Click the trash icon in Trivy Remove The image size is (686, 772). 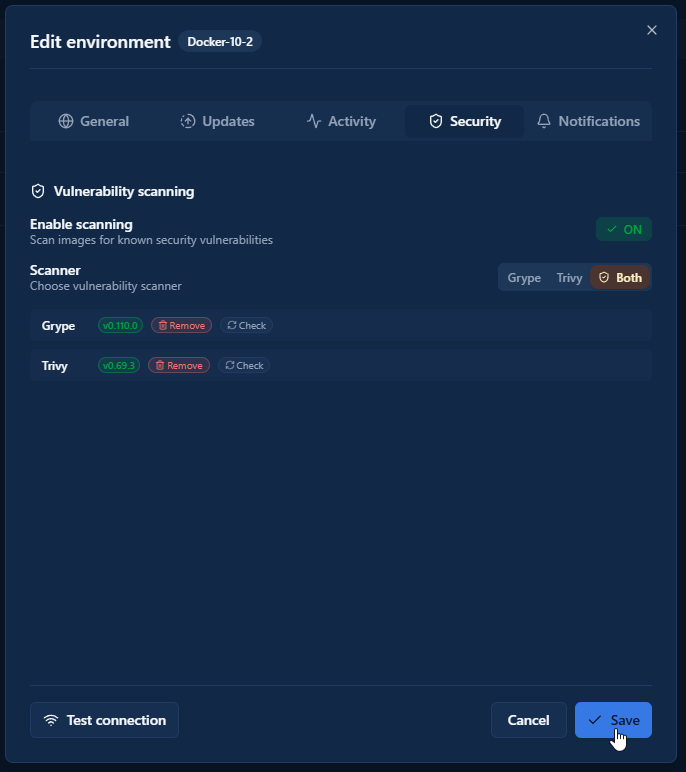(x=160, y=365)
